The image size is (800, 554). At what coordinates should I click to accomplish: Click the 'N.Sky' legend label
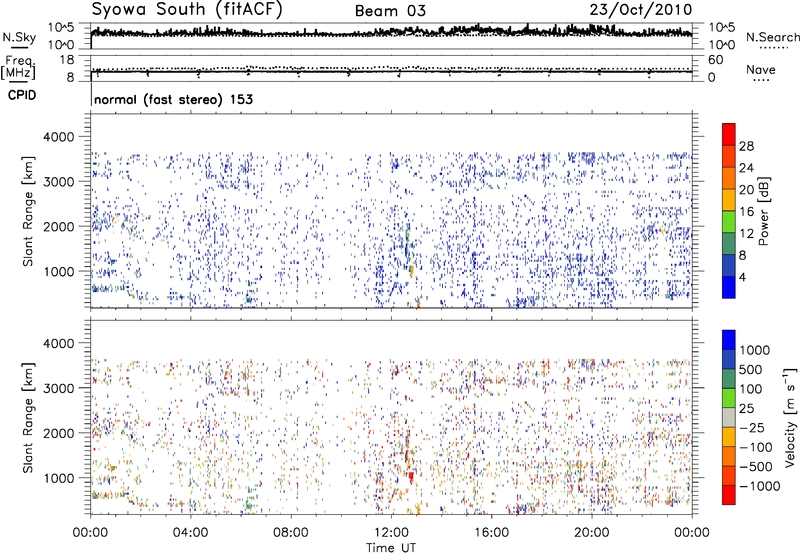point(19,37)
